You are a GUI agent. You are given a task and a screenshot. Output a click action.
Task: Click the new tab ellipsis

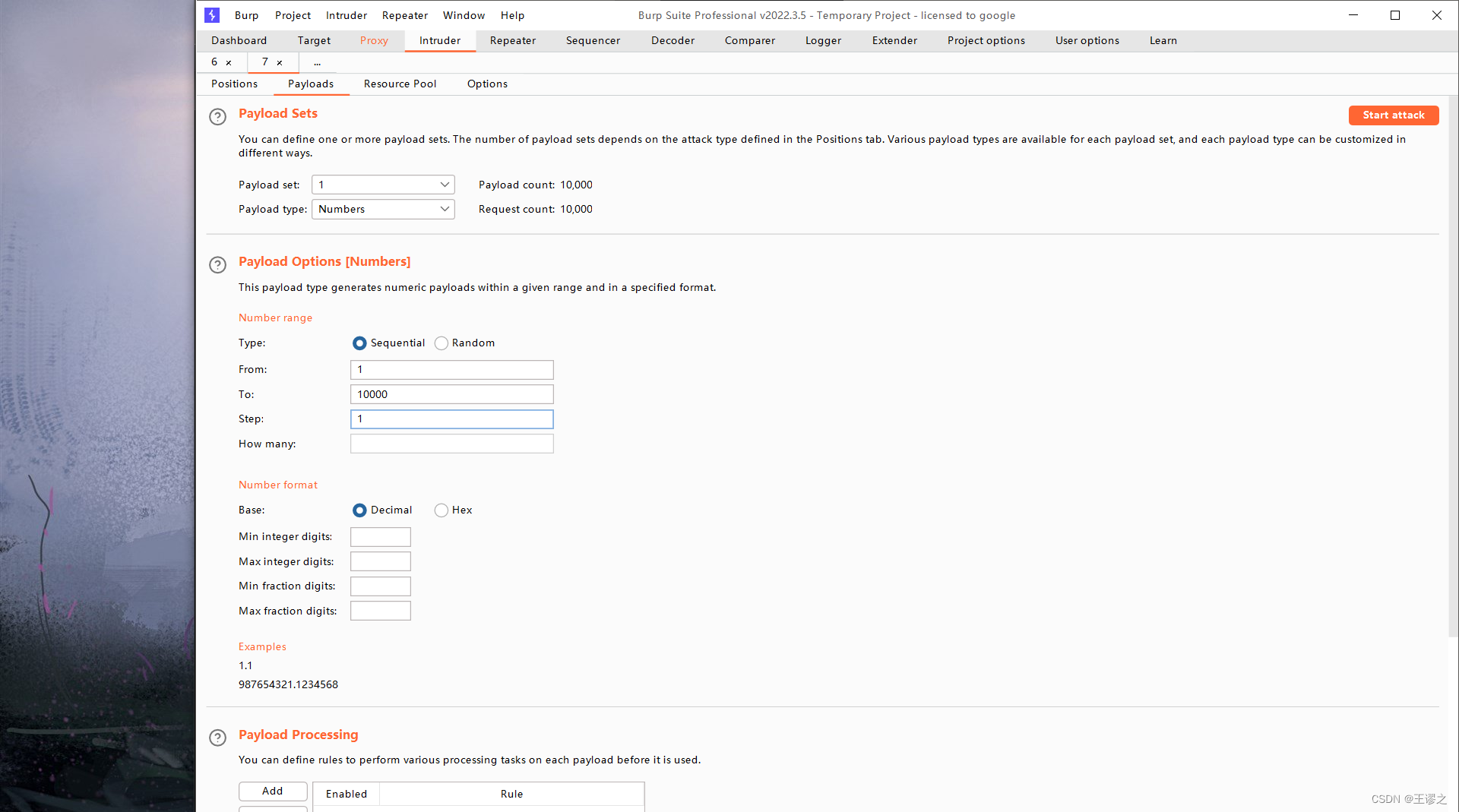coord(317,62)
